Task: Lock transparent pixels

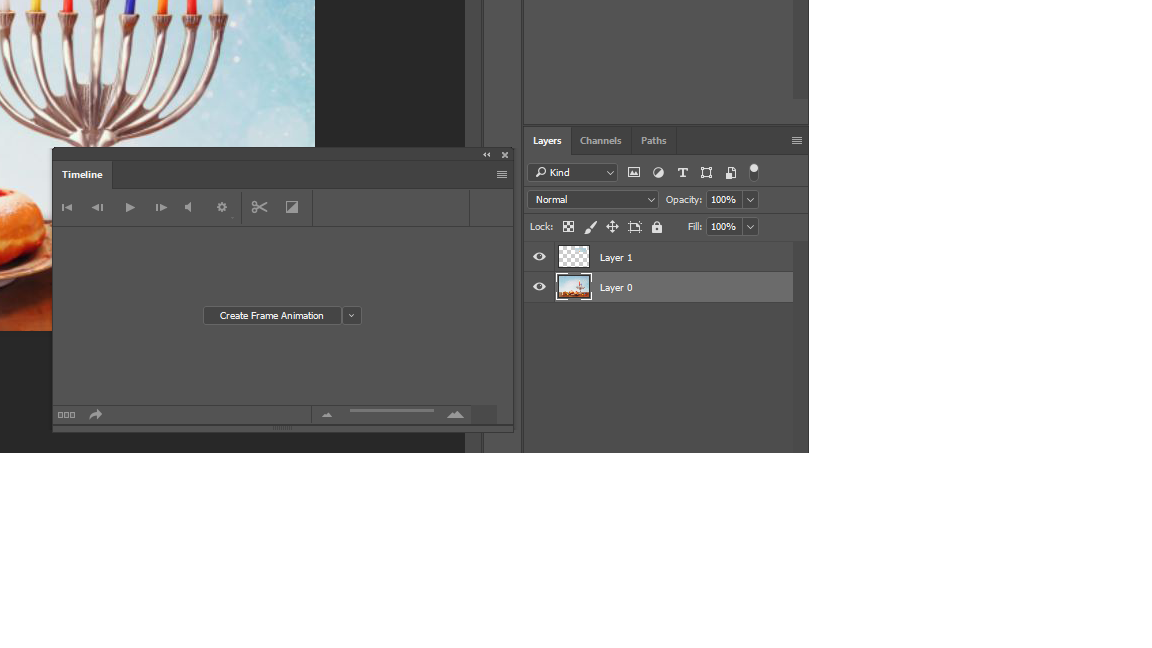Action: 569,227
